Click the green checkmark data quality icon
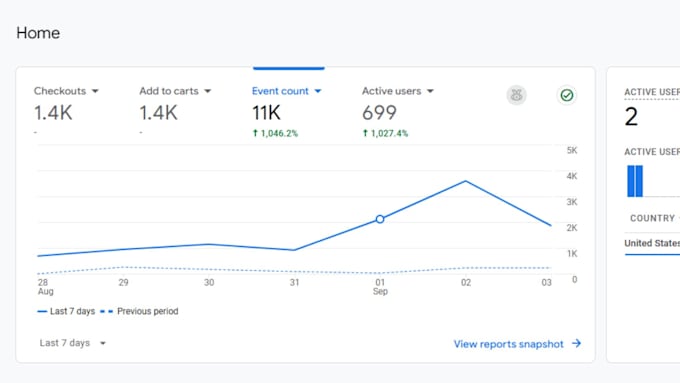Screen dimensions: 680x383 coord(566,95)
